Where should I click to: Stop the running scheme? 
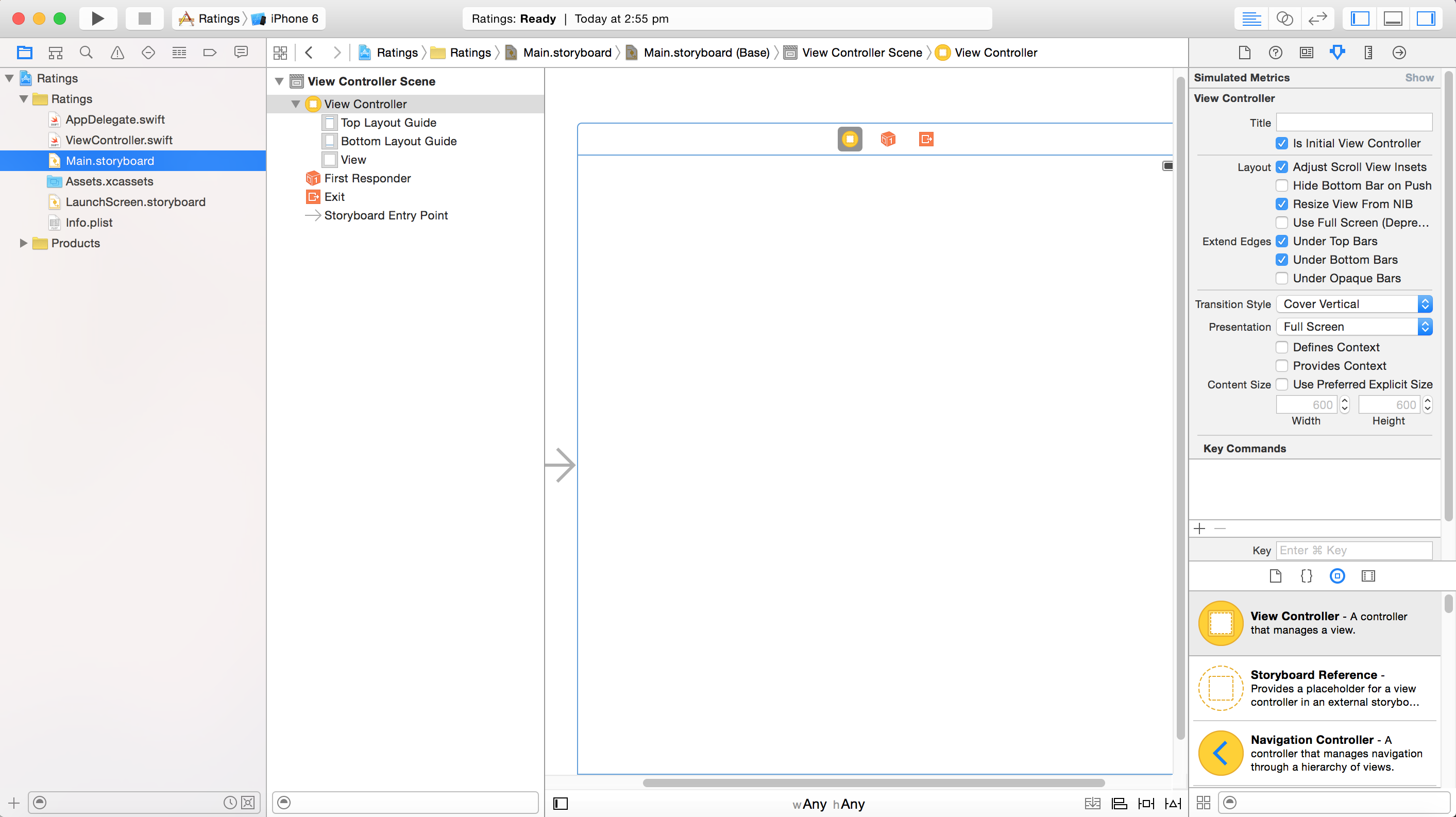click(x=145, y=19)
